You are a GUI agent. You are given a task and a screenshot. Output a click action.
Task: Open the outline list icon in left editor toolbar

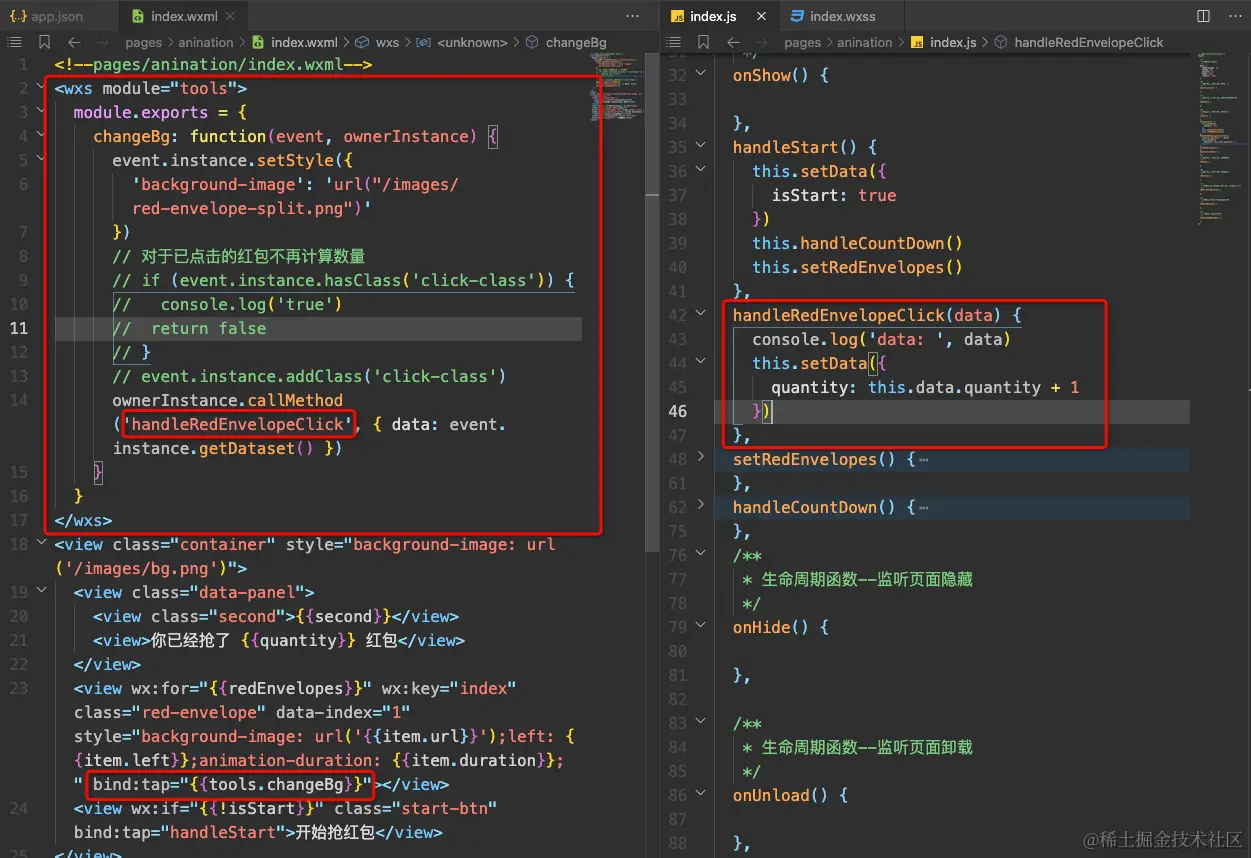click(14, 42)
